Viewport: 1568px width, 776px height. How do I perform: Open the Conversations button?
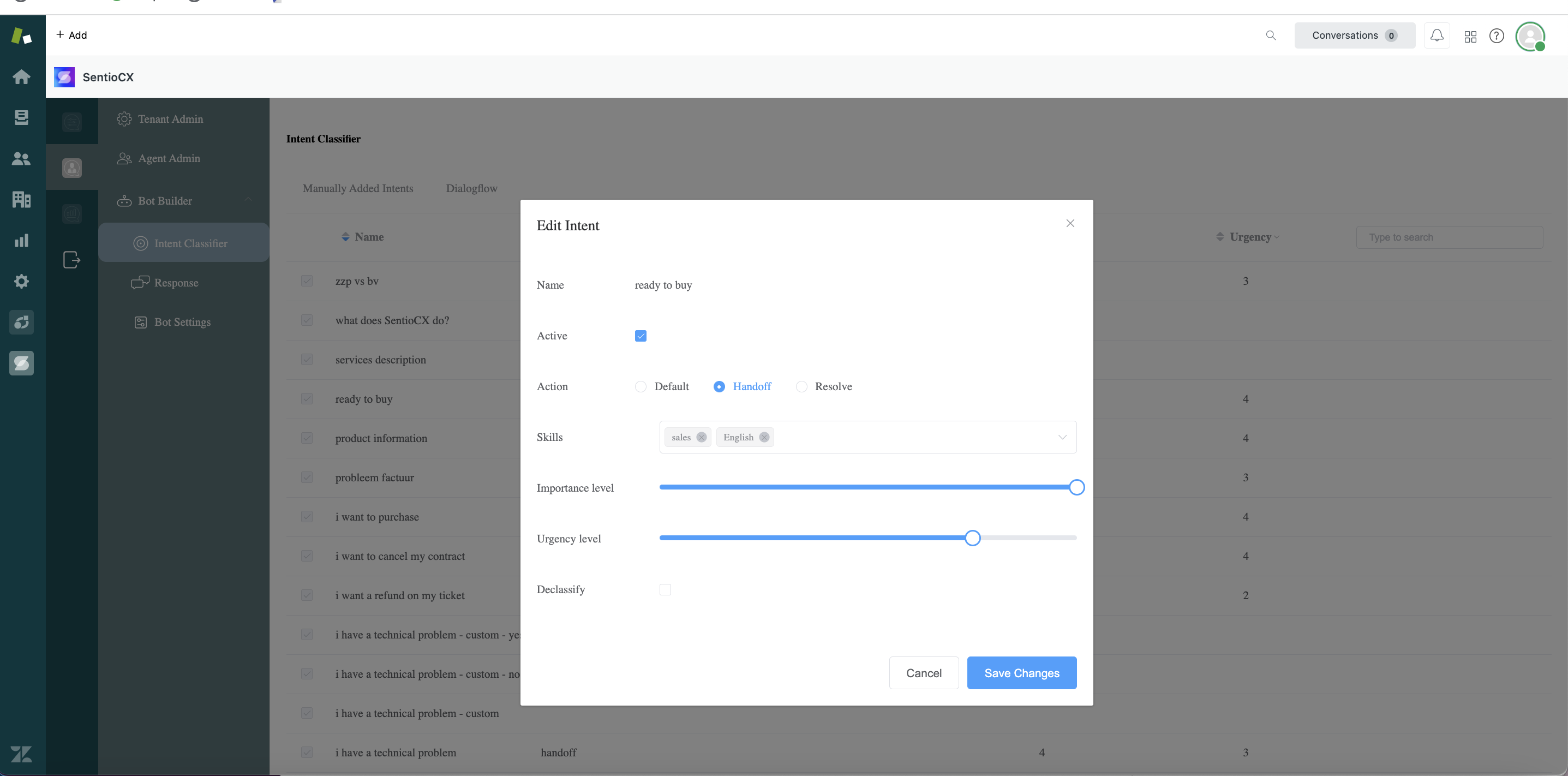1354,35
